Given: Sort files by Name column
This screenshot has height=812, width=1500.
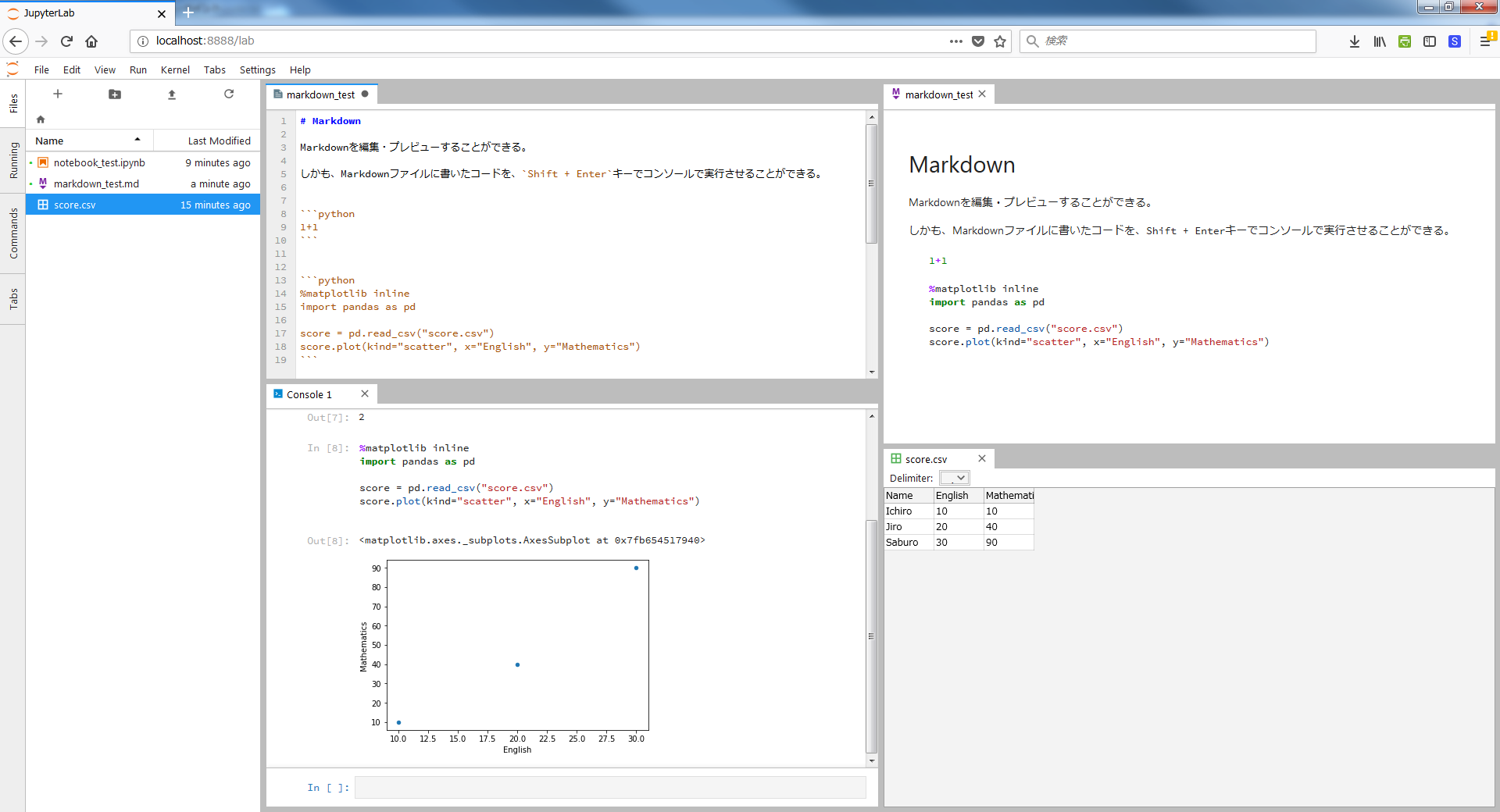Looking at the screenshot, I should (89, 141).
